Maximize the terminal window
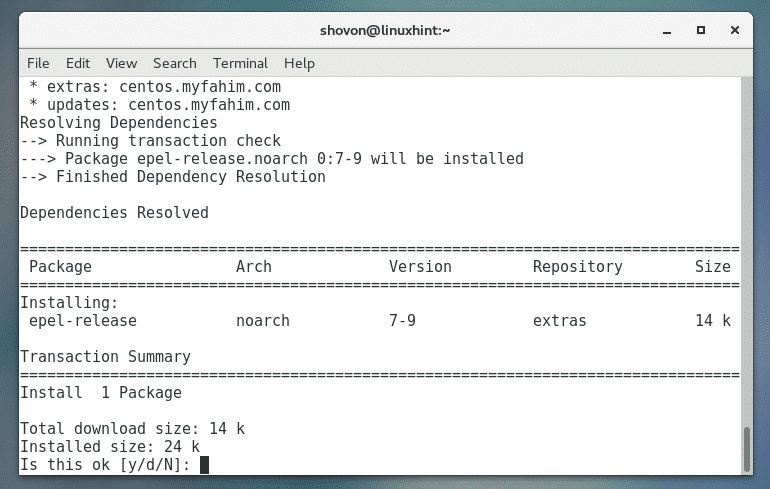The image size is (770, 489). click(700, 31)
